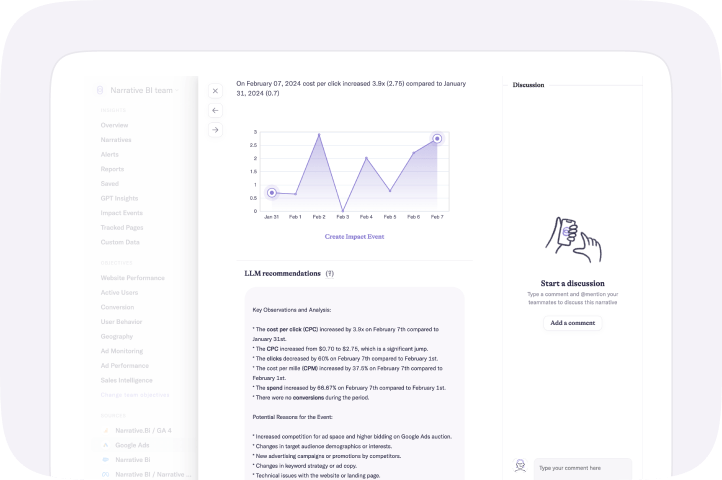The height and width of the screenshot is (480, 722).
Task: Click the Potential Reasons for the Event text
Action: 292,417
